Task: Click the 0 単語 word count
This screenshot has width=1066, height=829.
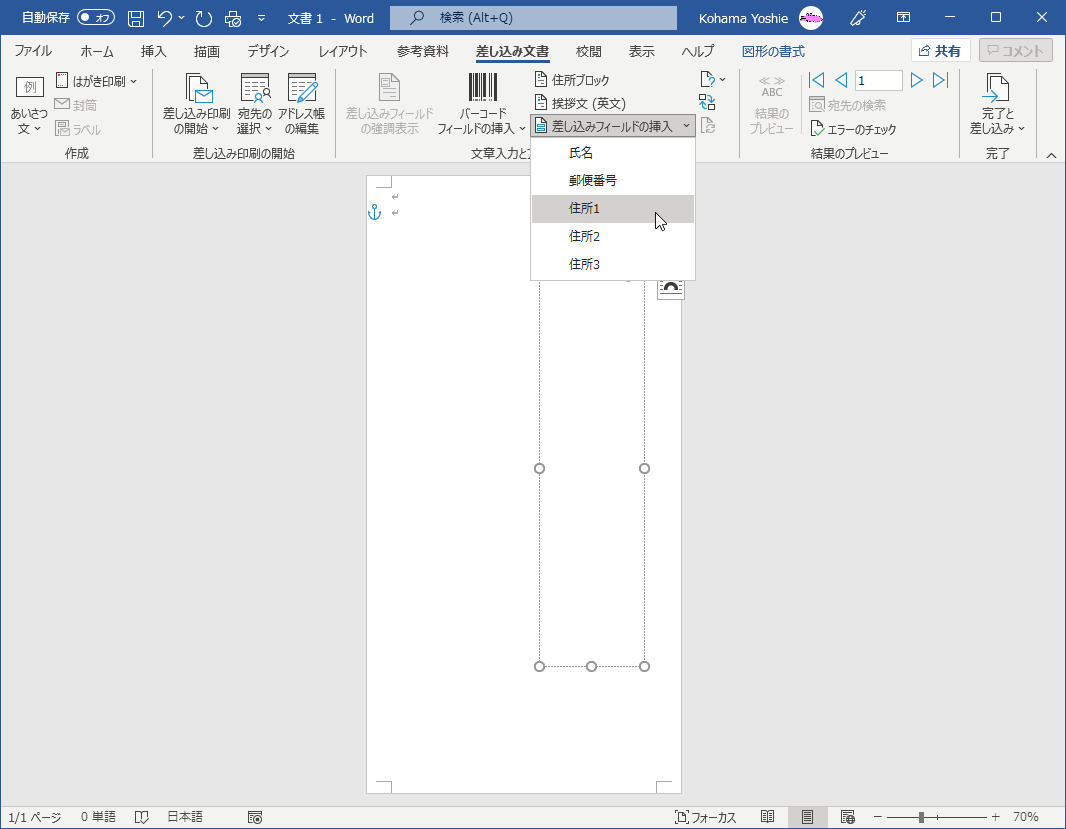Action: coord(98,817)
